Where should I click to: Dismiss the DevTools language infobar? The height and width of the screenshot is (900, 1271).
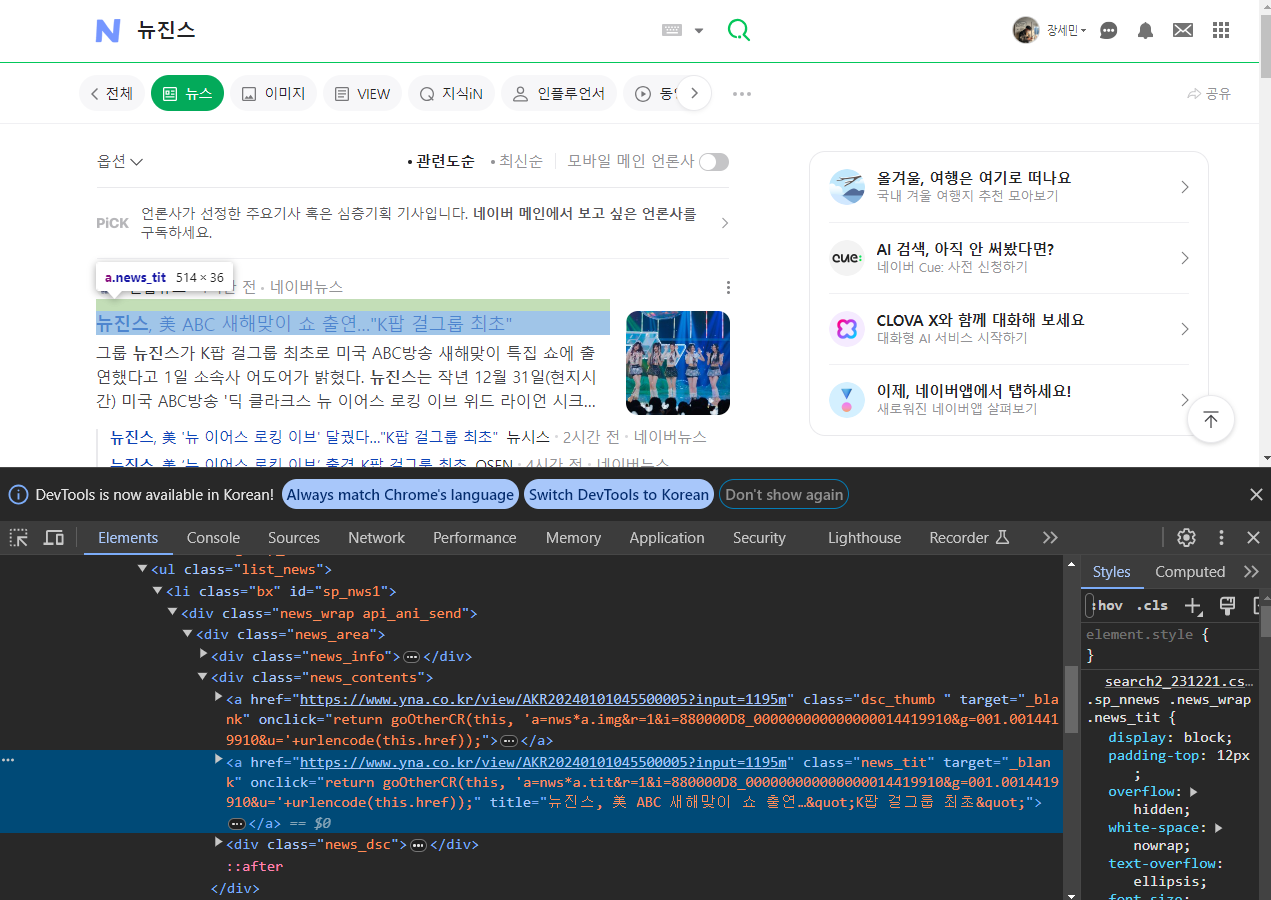click(1256, 494)
